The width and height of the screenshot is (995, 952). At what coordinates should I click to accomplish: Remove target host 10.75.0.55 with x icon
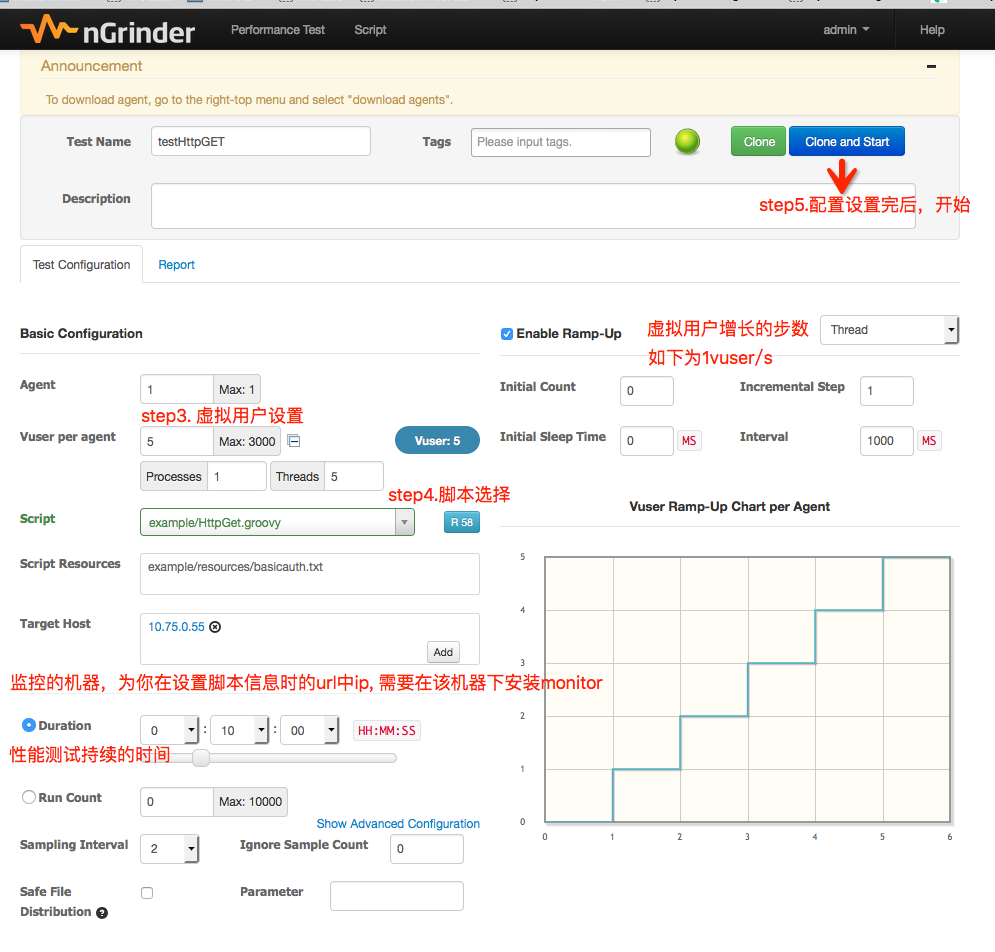click(x=215, y=627)
